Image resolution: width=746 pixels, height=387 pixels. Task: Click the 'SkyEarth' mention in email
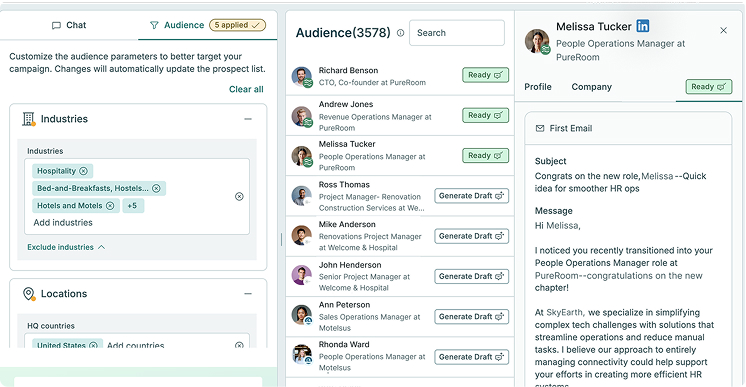coord(564,312)
